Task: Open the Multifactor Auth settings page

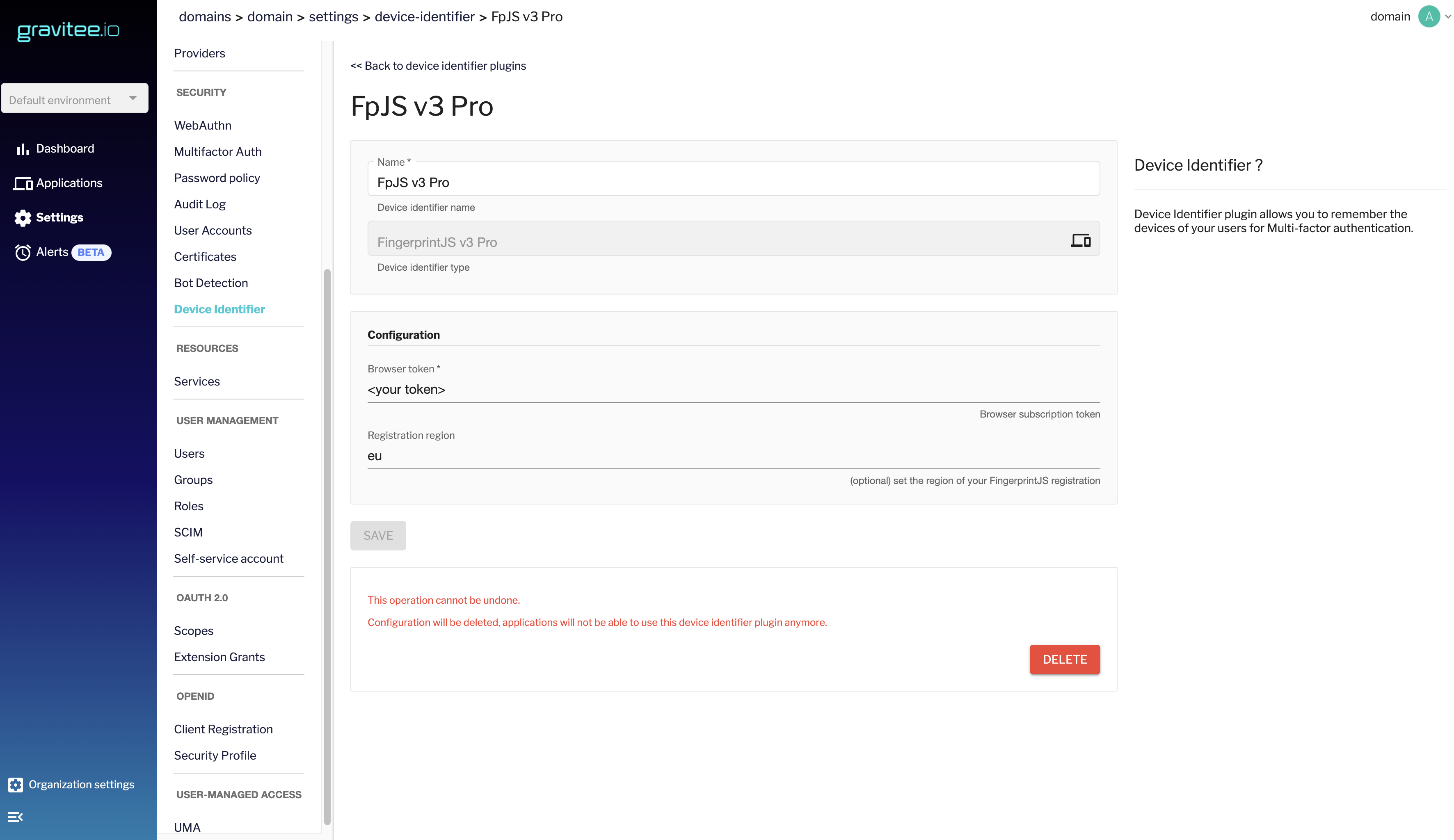Action: (x=217, y=152)
